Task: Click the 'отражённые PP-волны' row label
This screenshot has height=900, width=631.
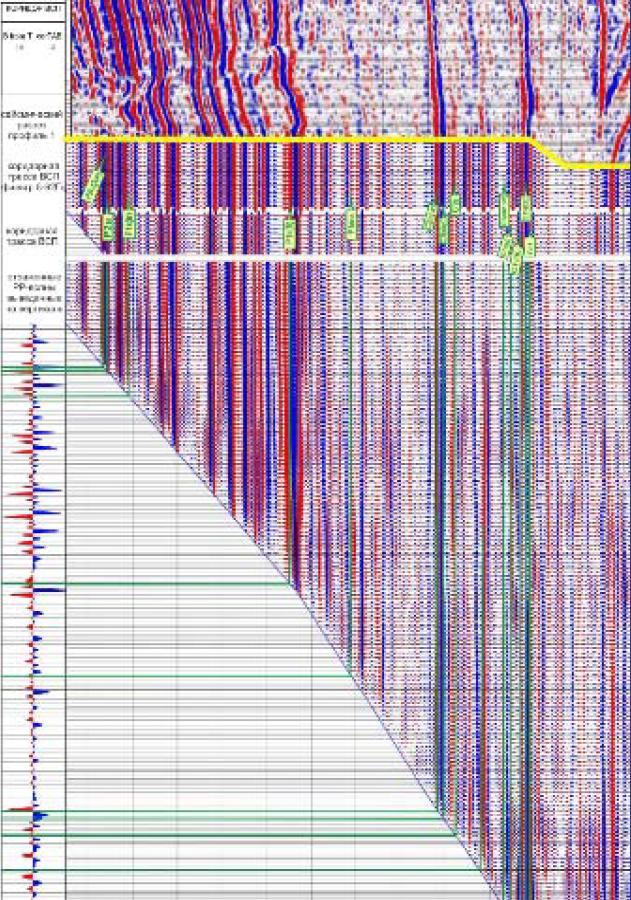Action: pyautogui.click(x=33, y=295)
